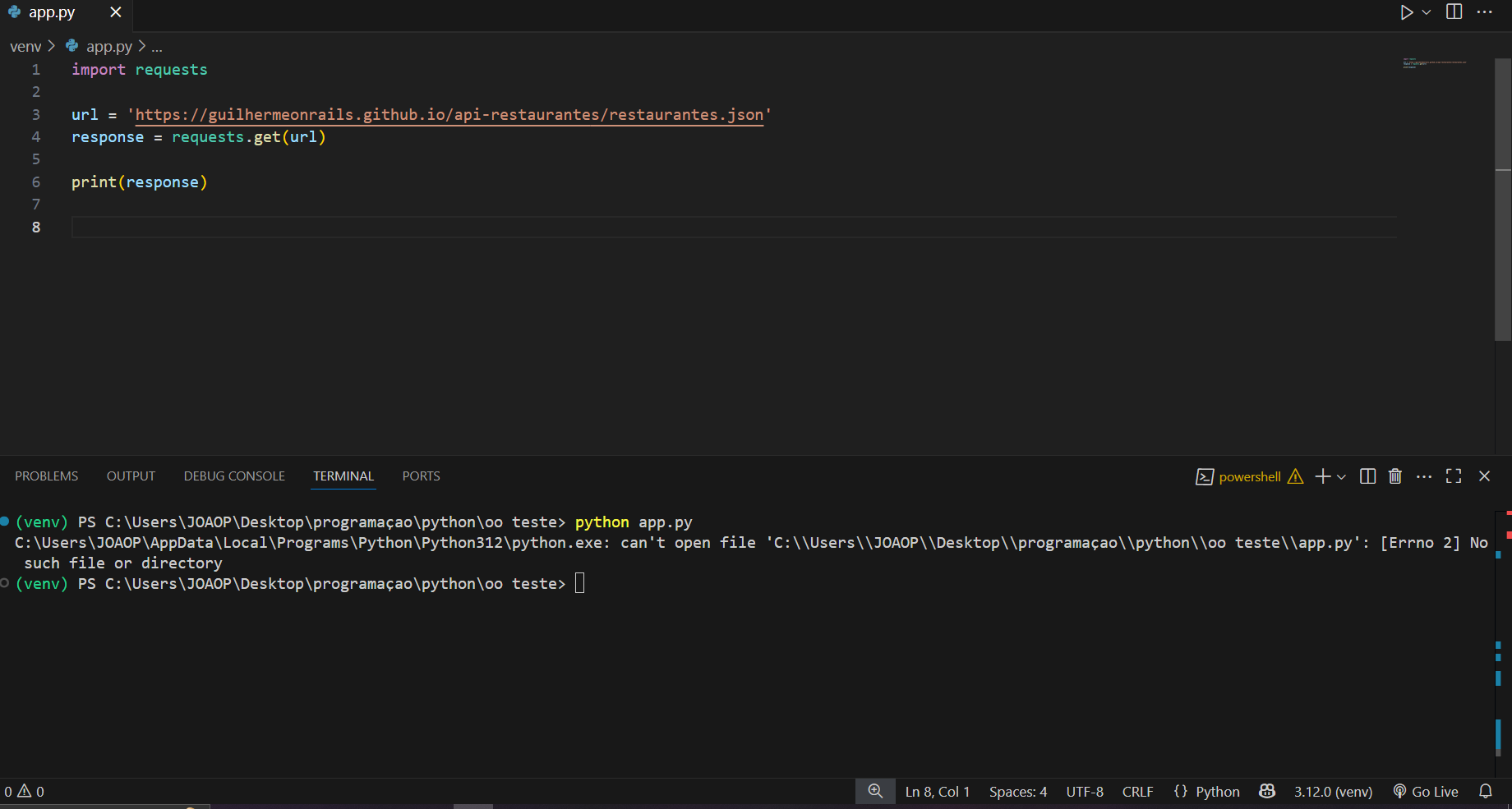The image size is (1512, 809).
Task: Click the language mode braces icon
Action: coord(1181,791)
